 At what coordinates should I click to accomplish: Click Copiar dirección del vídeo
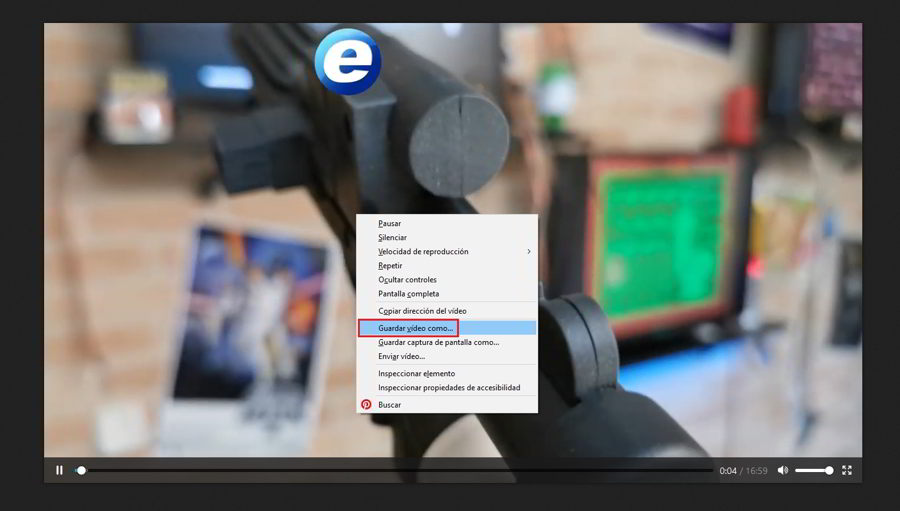click(x=422, y=311)
